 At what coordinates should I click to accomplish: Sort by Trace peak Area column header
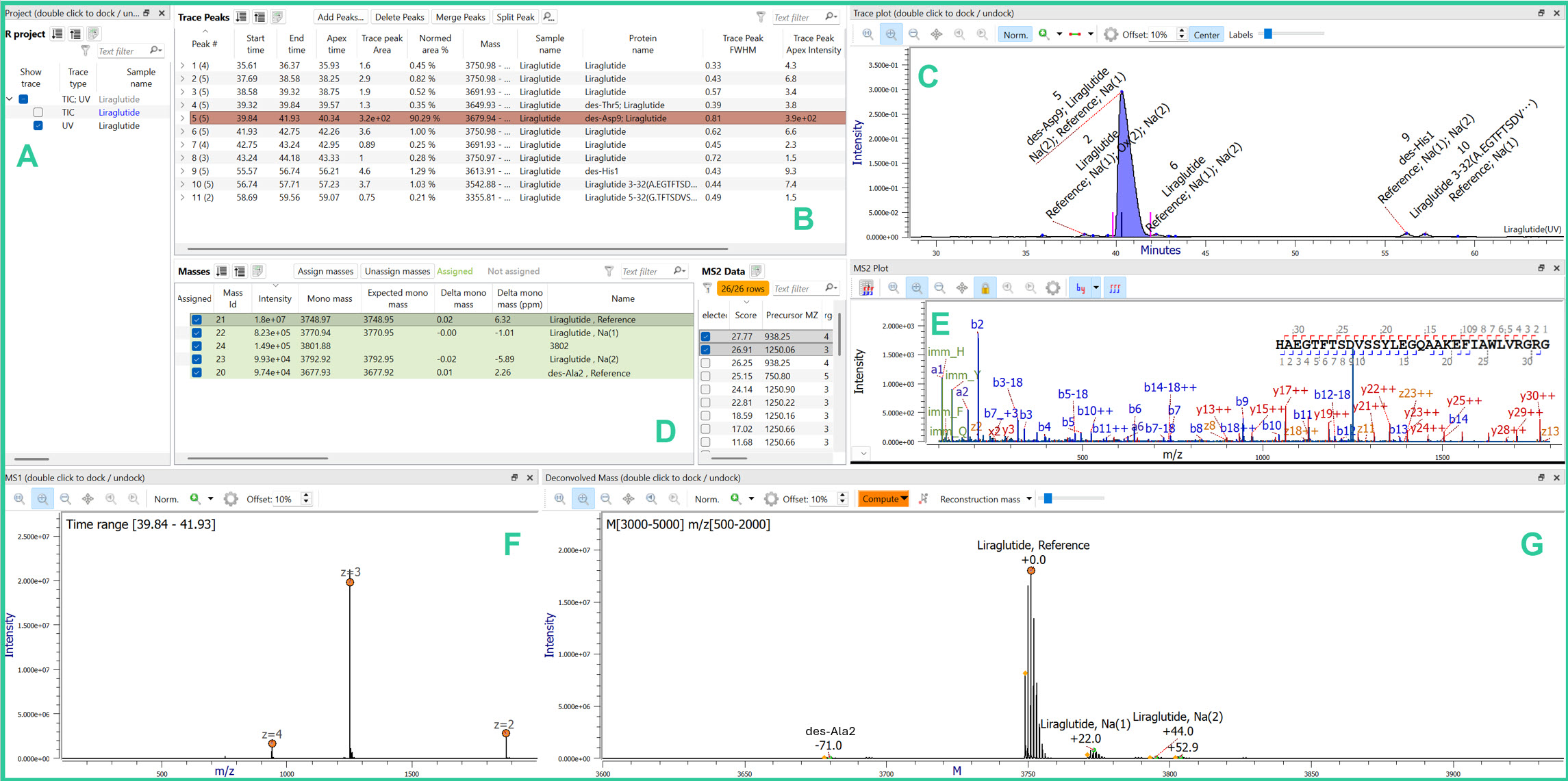[382, 44]
